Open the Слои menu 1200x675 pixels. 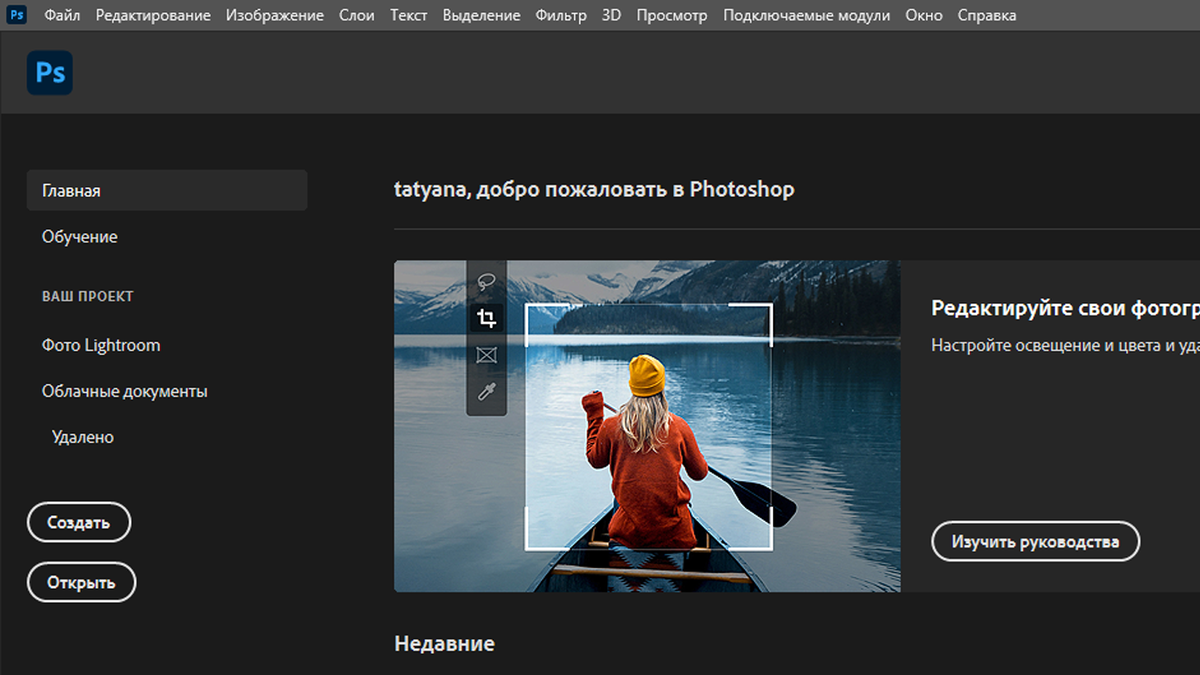tap(357, 15)
